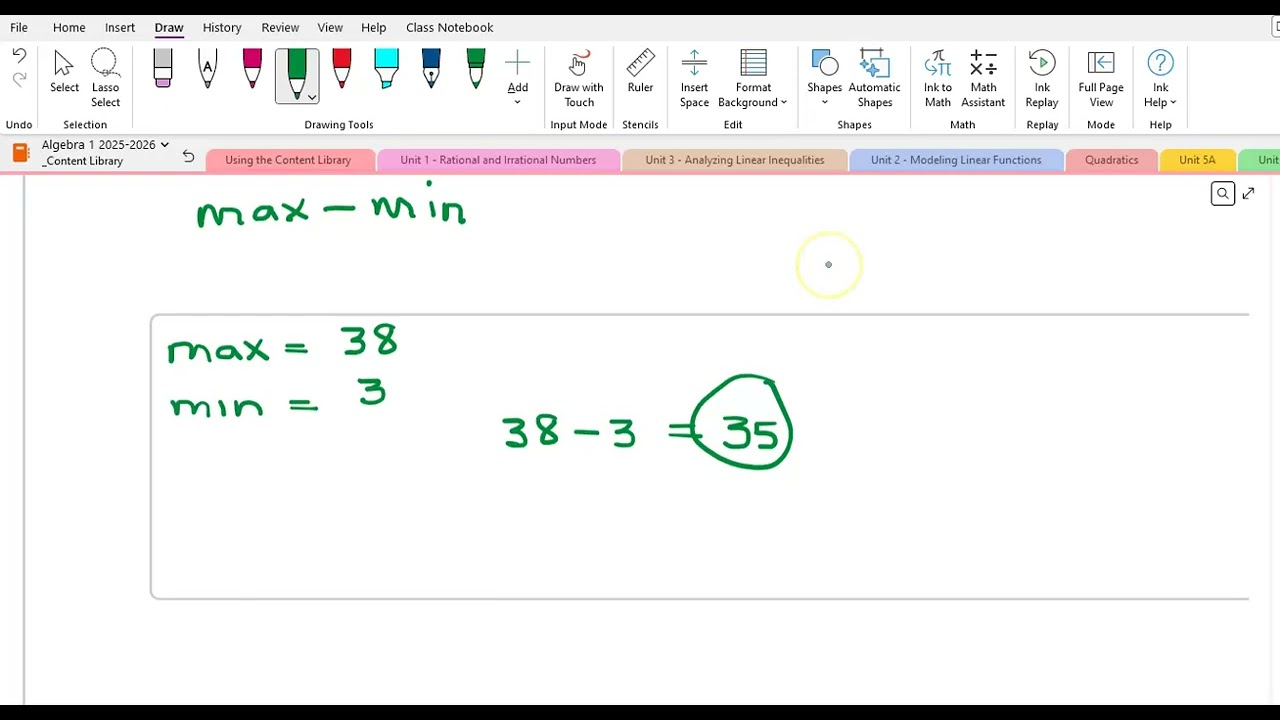This screenshot has width=1280, height=720.
Task: Toggle Draw with Touch mode
Action: (x=579, y=78)
